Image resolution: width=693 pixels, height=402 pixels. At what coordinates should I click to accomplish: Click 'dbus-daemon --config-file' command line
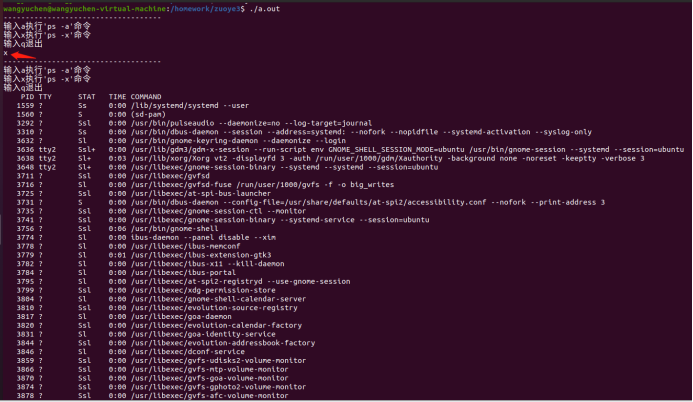[368, 202]
